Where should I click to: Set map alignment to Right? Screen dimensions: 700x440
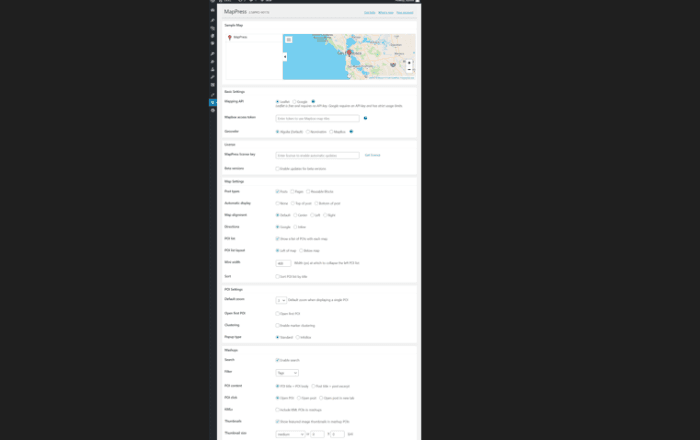[325, 215]
